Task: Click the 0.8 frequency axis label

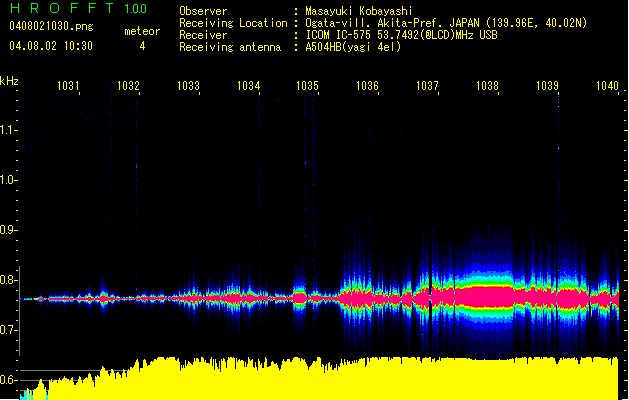Action: [x=7, y=280]
